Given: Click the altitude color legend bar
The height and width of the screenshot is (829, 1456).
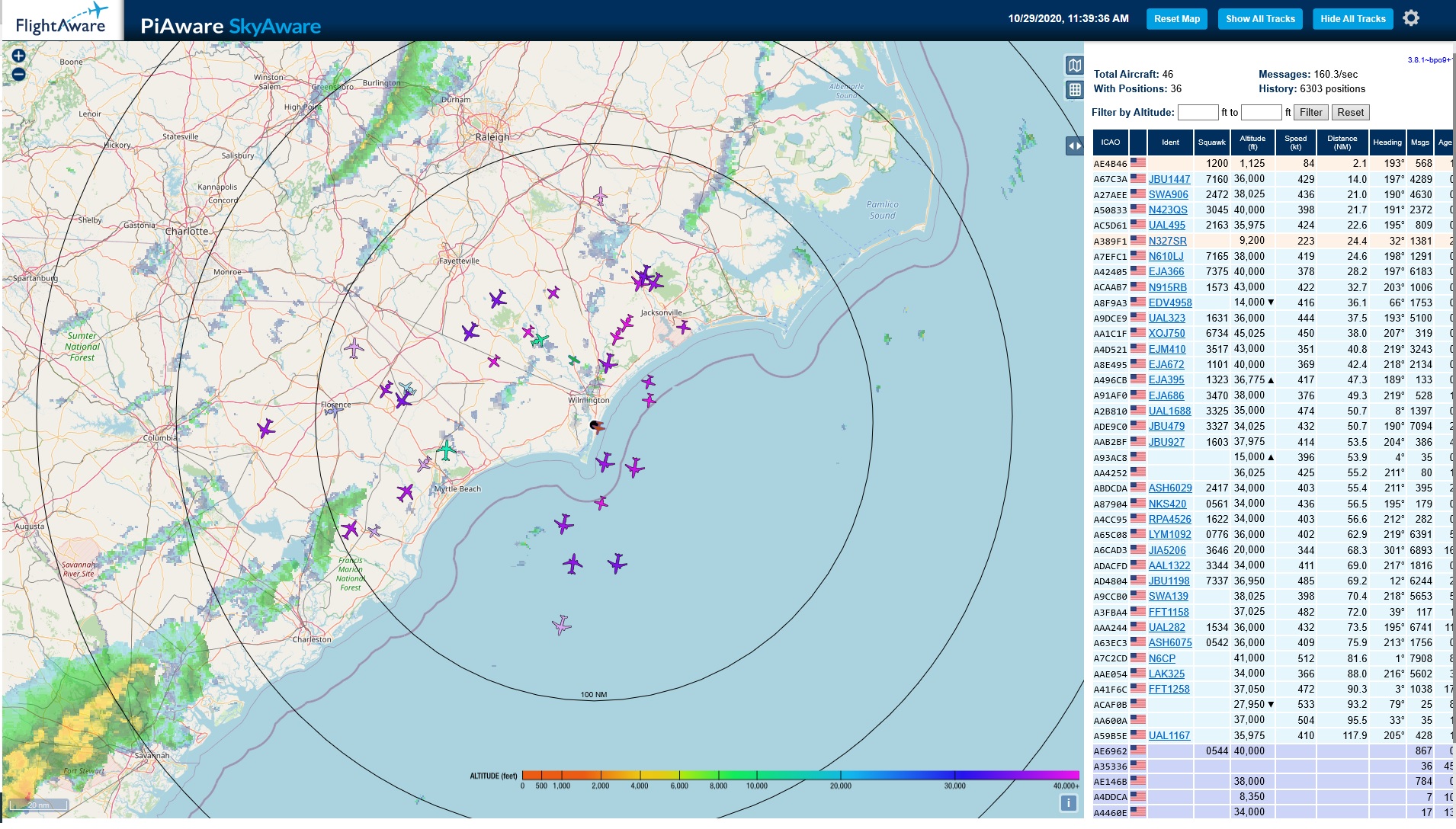Looking at the screenshot, I should click(800, 775).
